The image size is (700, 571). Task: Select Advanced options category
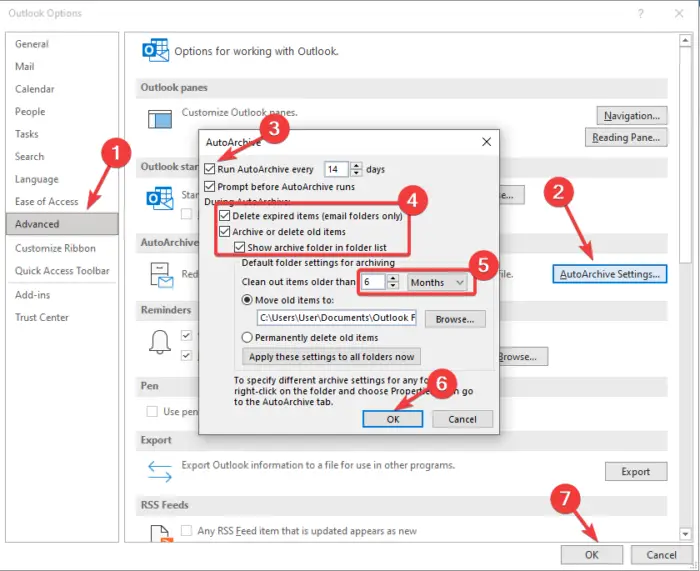(x=62, y=224)
